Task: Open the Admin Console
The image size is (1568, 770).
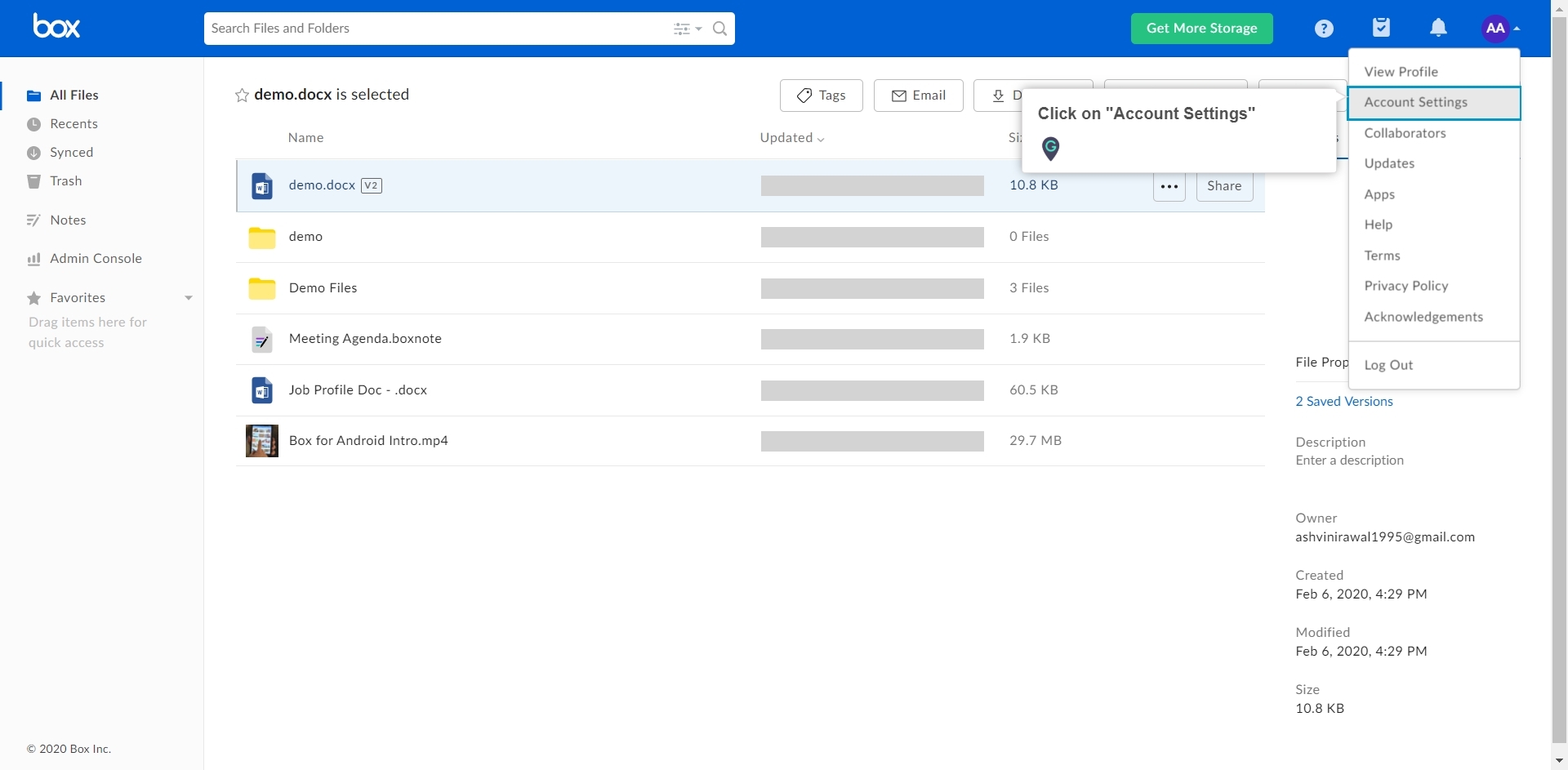Action: [96, 258]
